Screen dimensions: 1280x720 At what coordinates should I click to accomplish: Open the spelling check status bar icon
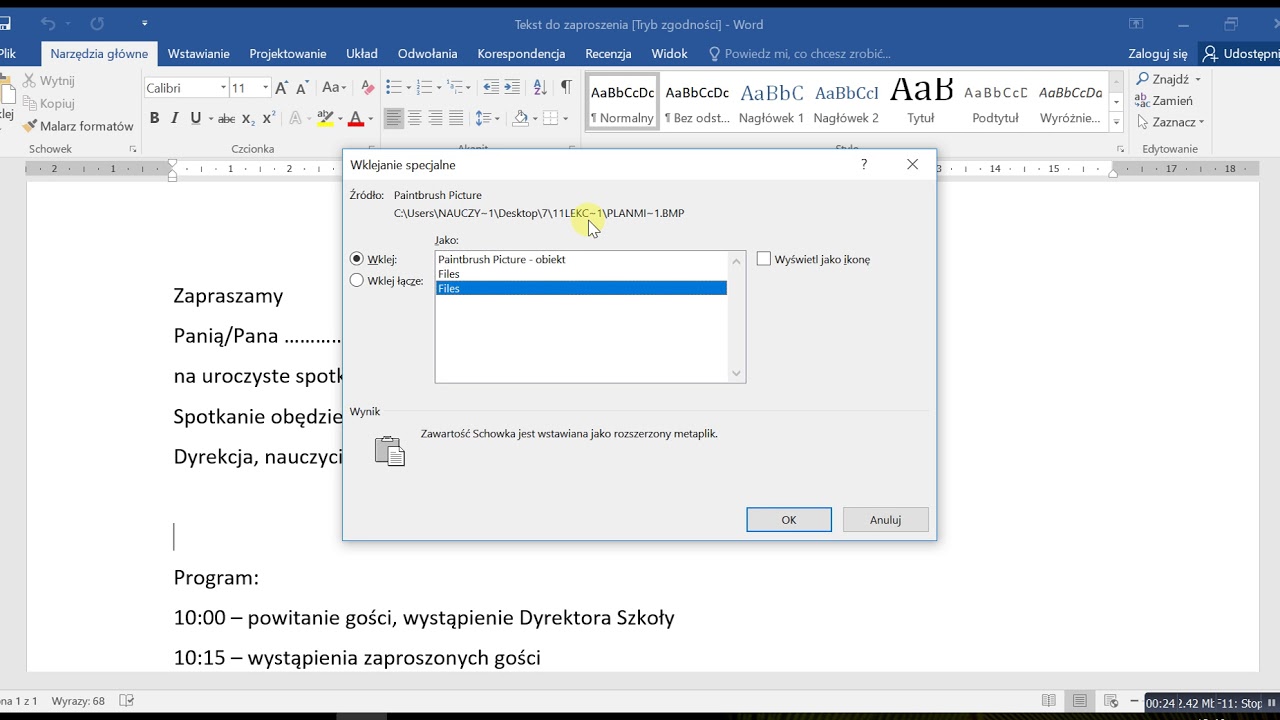coord(127,701)
